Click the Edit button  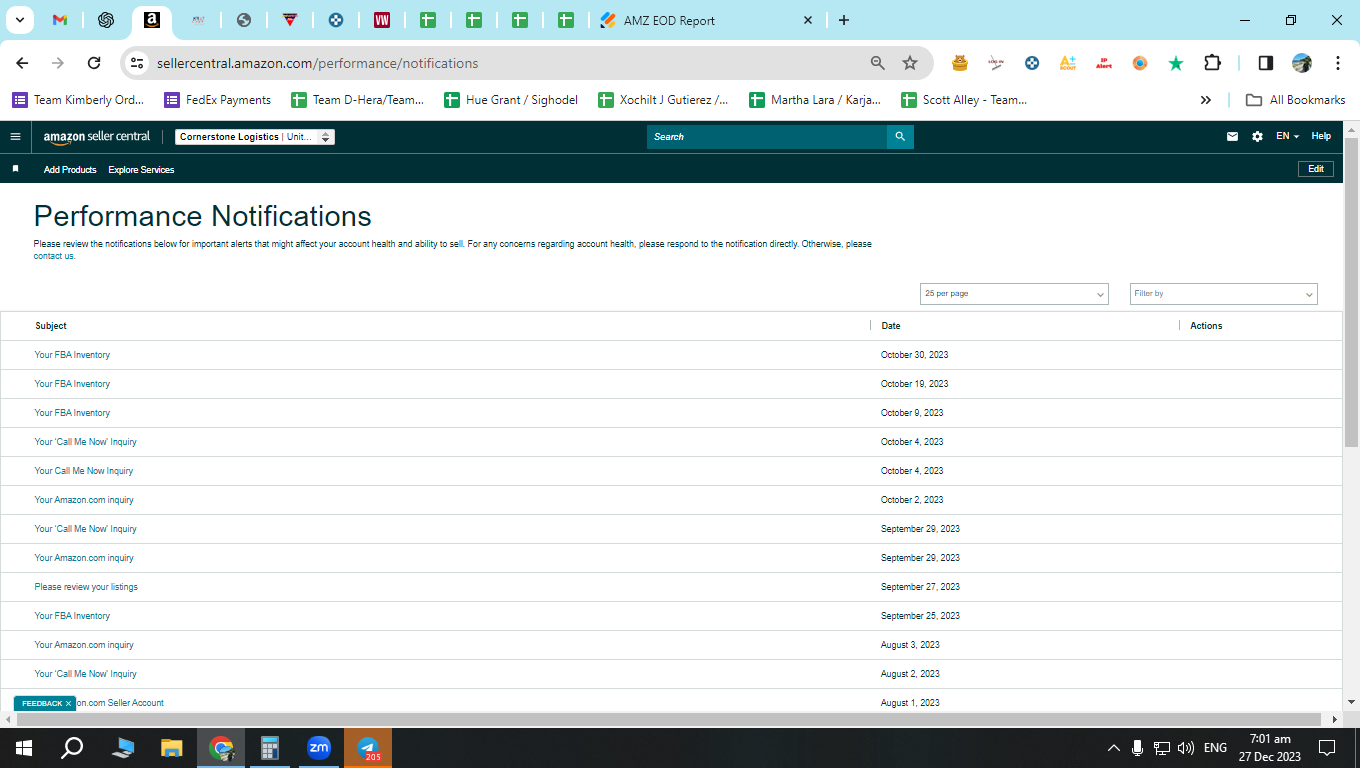click(1316, 169)
